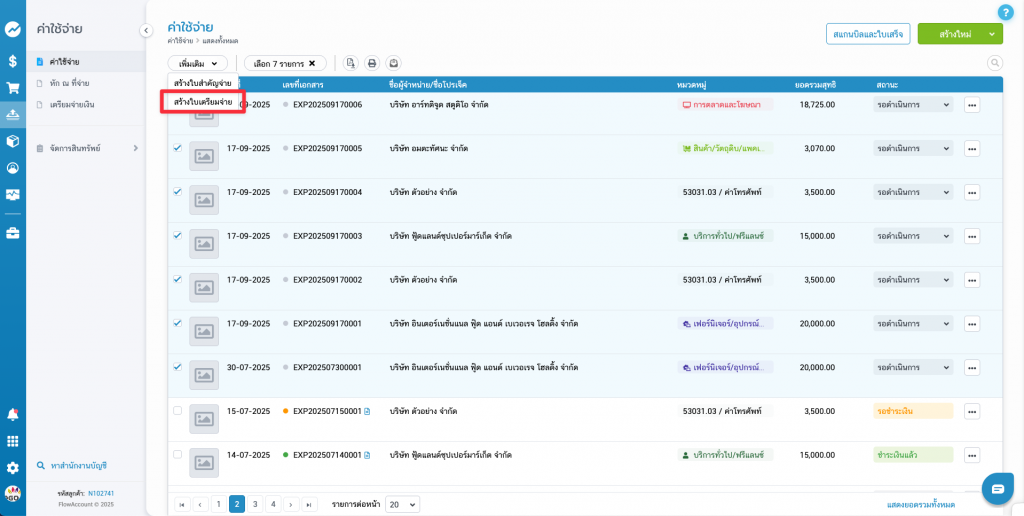The image size is (1024, 516).
Task: Click the image thumbnail for EXP202509170004
Action: [x=204, y=200]
